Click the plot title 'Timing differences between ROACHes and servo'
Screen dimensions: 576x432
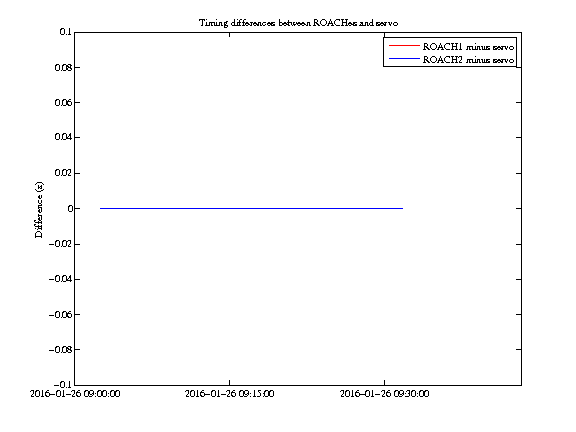point(298,23)
